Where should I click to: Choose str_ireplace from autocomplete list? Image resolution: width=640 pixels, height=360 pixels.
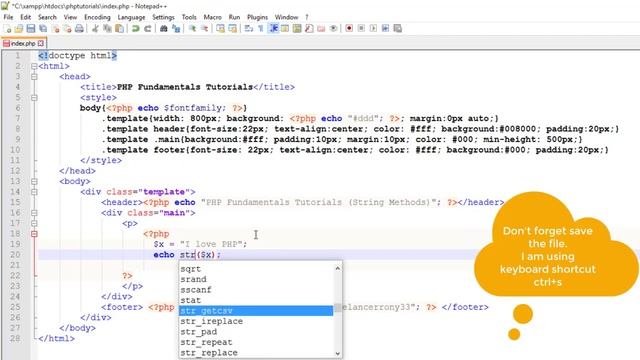coord(256,321)
